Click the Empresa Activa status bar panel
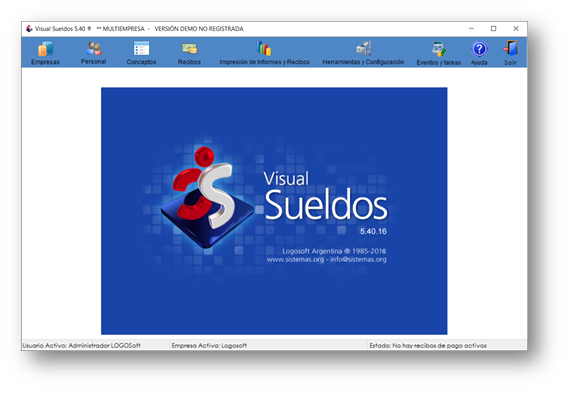Screen dimensions: 570x393 tap(269, 345)
